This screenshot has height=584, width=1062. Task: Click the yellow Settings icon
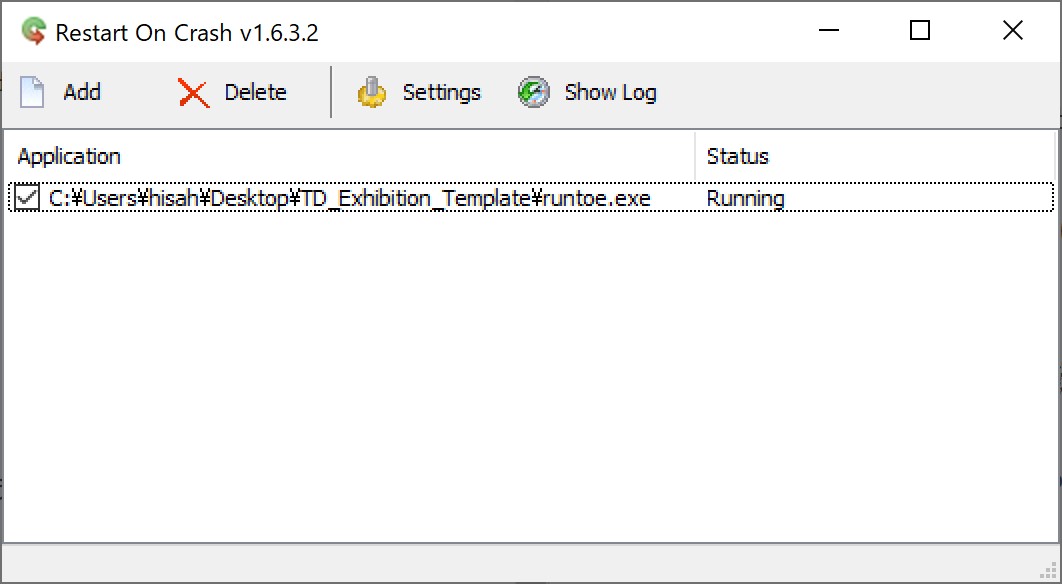coord(371,92)
